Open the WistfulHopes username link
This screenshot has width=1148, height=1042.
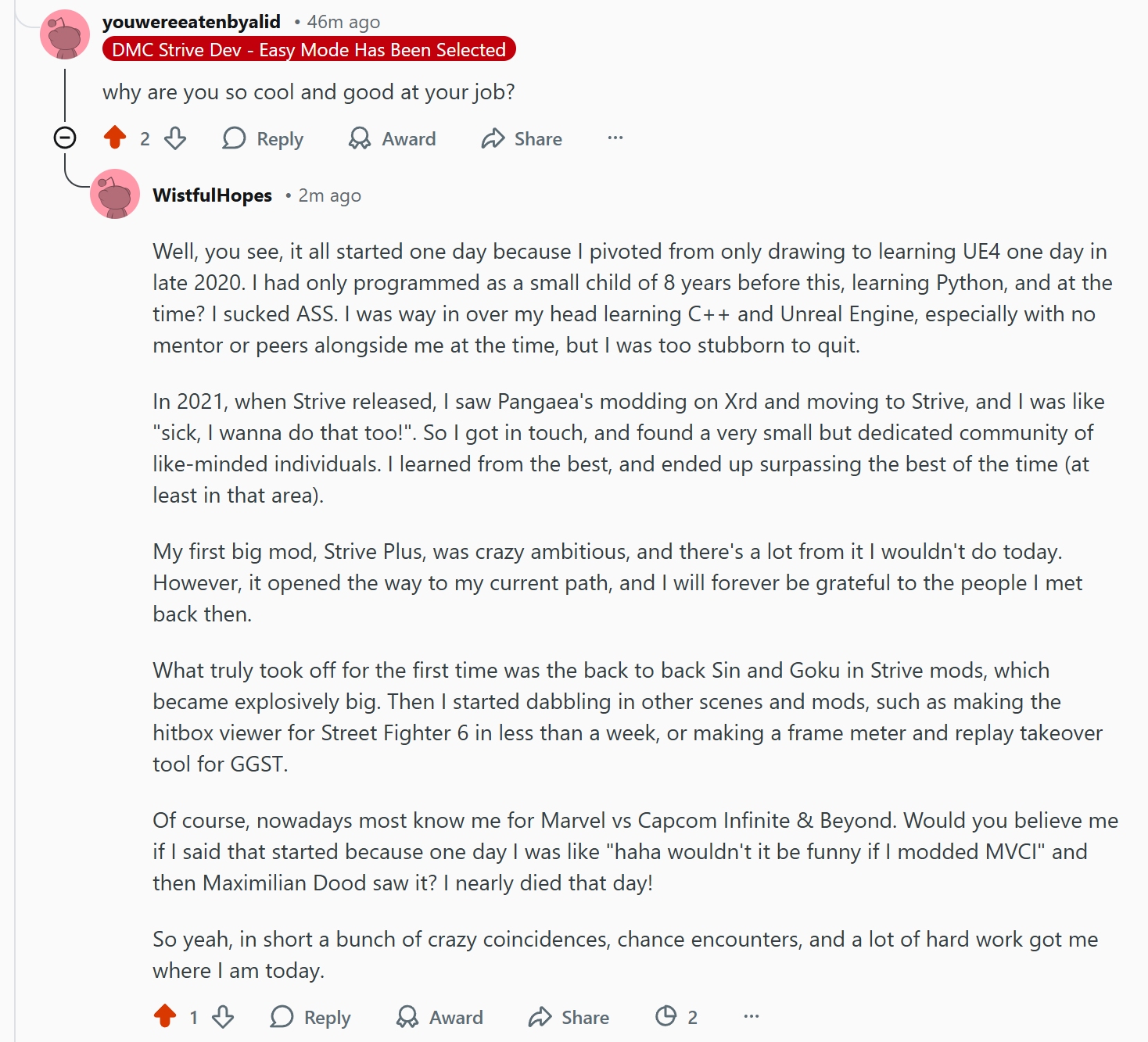[213, 195]
